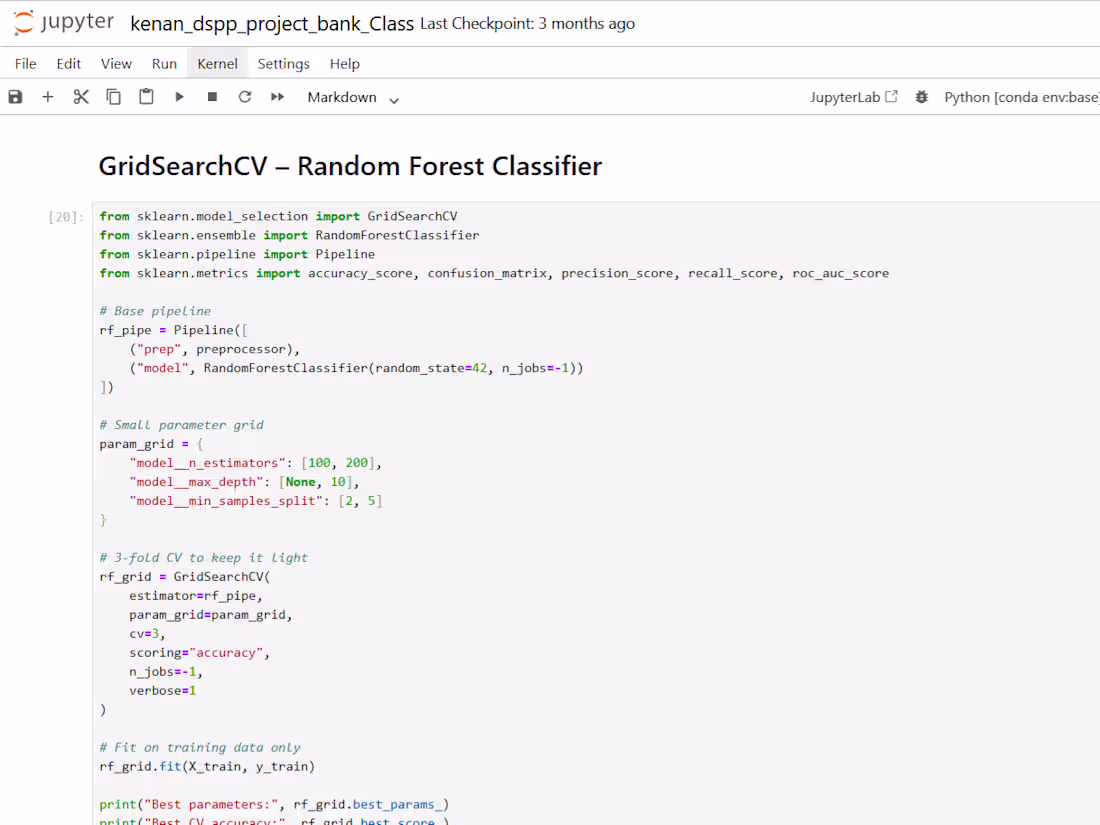Image resolution: width=1100 pixels, height=825 pixels.
Task: Click the '# Fit on training data only' comment
Action: (200, 747)
